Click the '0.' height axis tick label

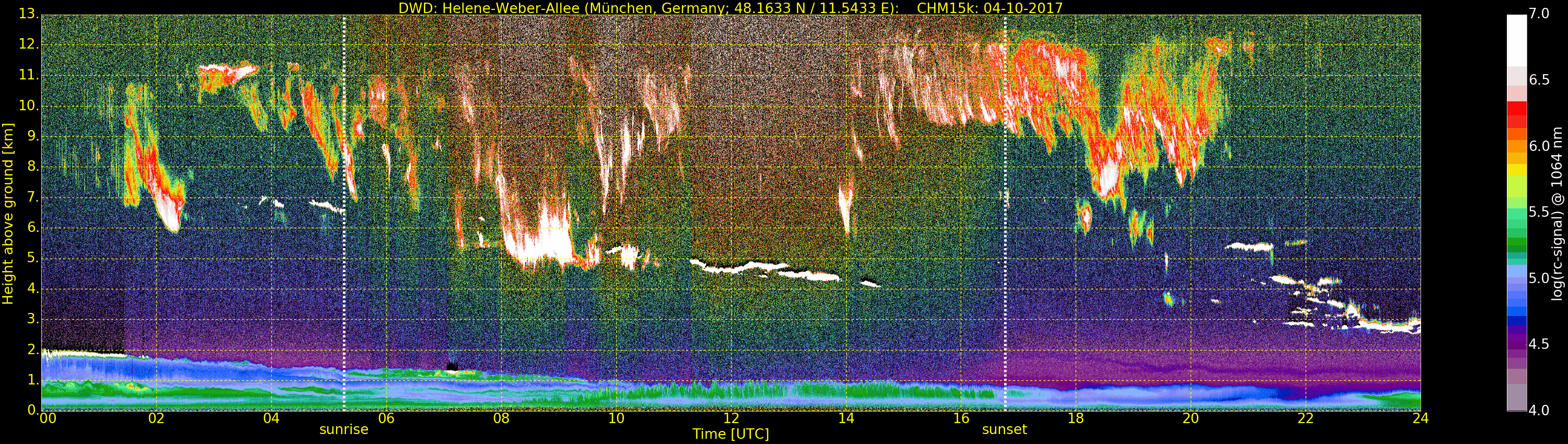point(32,410)
